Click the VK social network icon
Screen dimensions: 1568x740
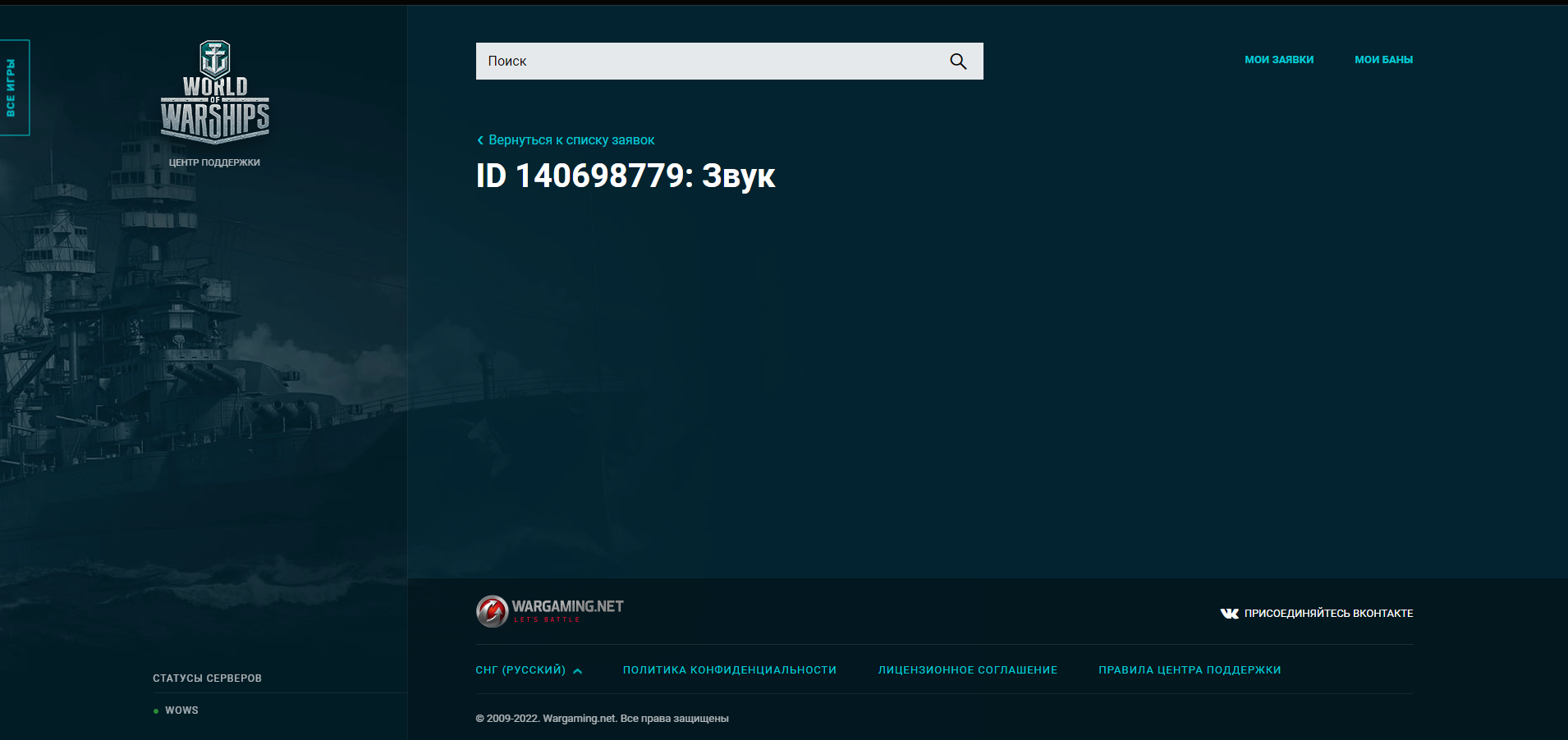pos(1229,614)
